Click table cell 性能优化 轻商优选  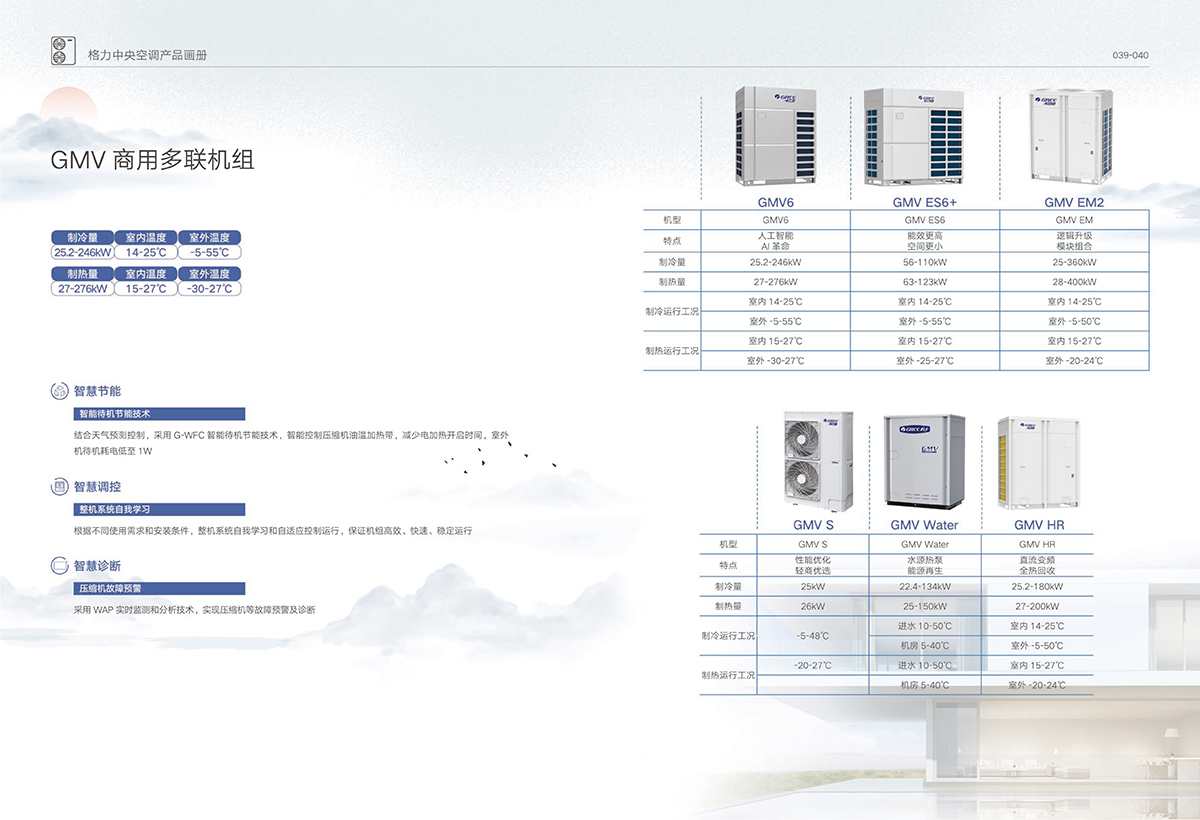[812, 565]
